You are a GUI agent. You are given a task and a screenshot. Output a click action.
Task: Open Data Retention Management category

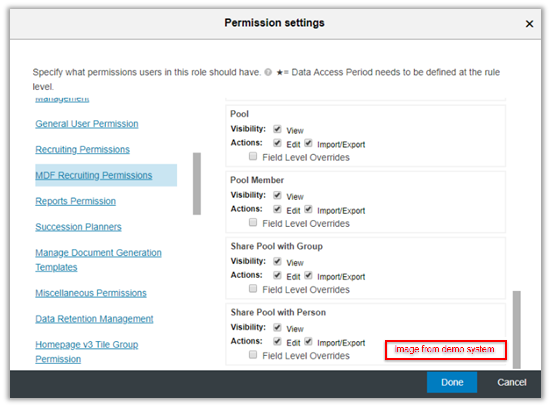pyautogui.click(x=94, y=319)
